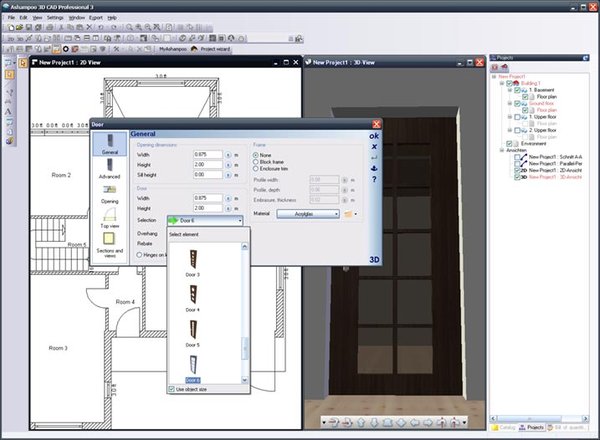Screen dimensions: 600x440
Task: Click the question mark help icon
Action: pyautogui.click(x=374, y=179)
